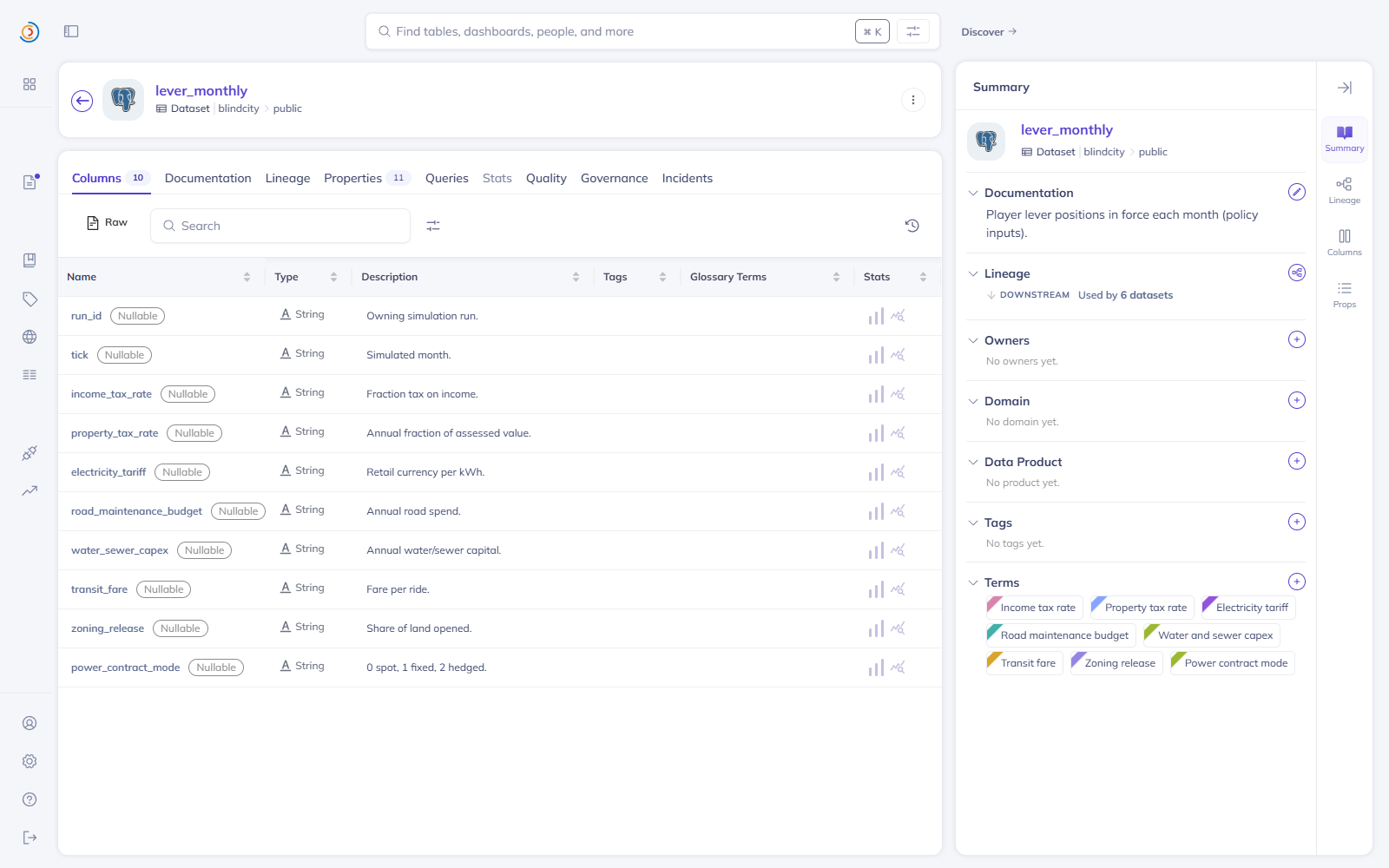Add glossary terms with the plus icon
The height and width of the screenshot is (868, 1389).
[1297, 582]
